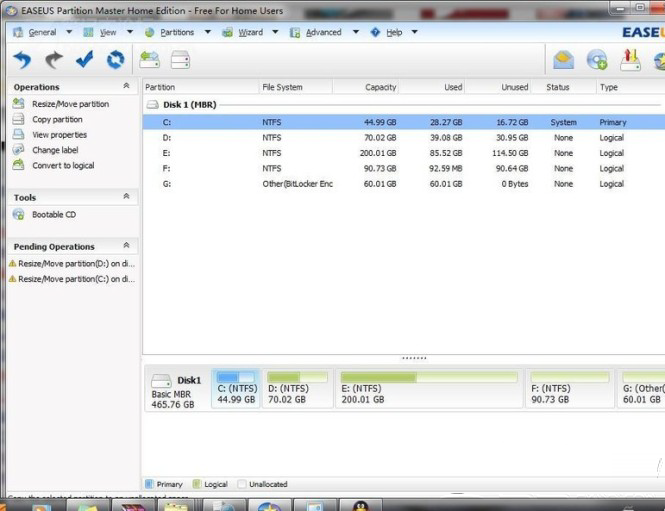Click Copy partition in Operations
665x511 pixels.
coord(57,120)
